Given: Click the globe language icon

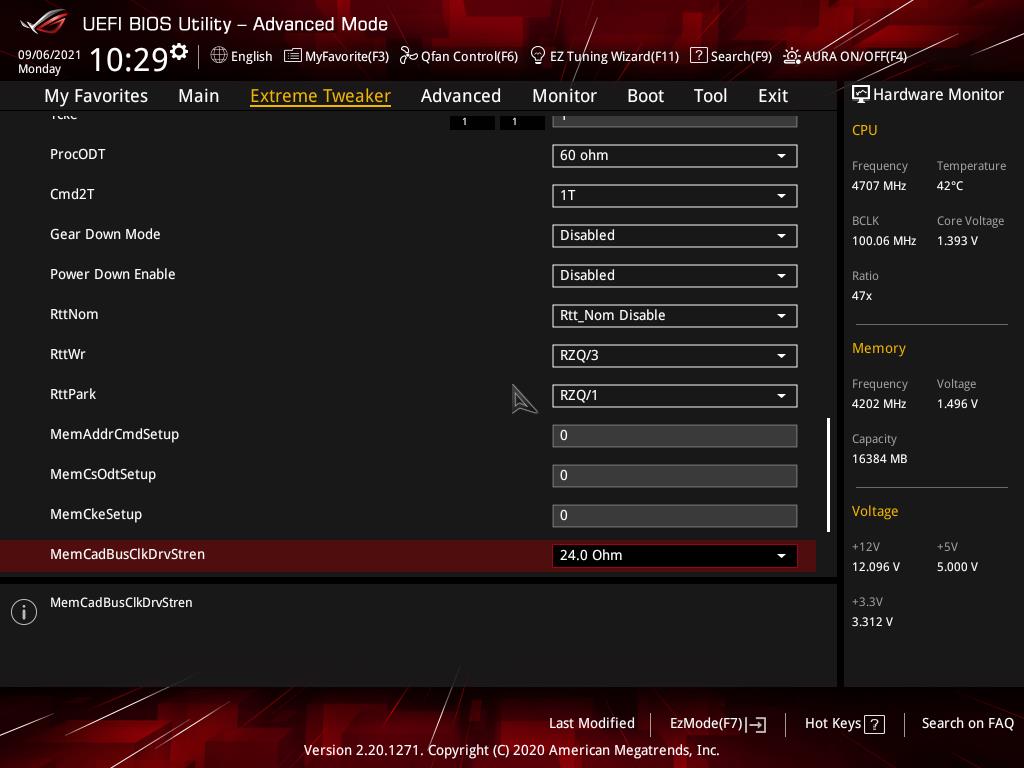Looking at the screenshot, I should tap(219, 55).
